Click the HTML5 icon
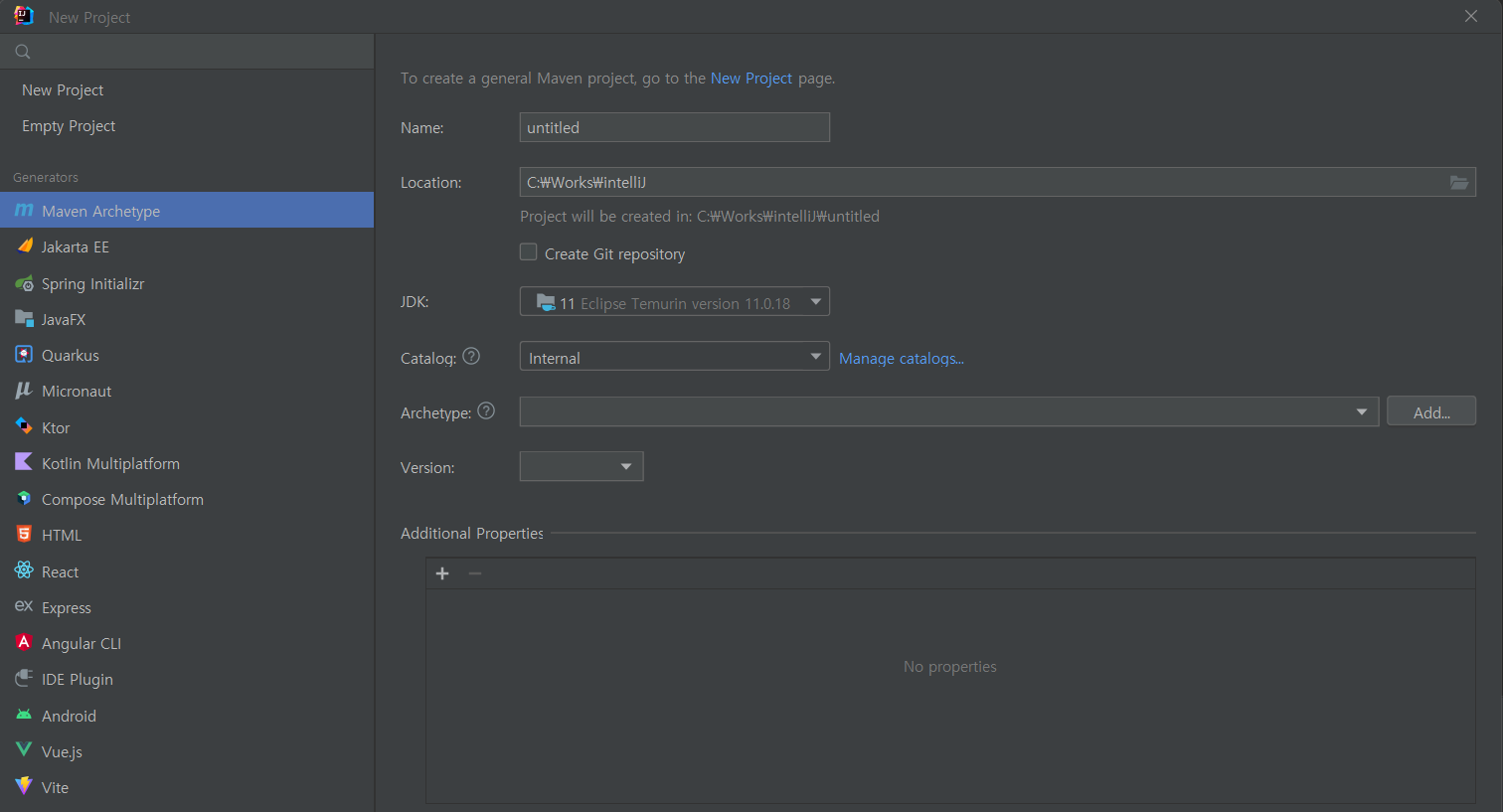 click(24, 535)
